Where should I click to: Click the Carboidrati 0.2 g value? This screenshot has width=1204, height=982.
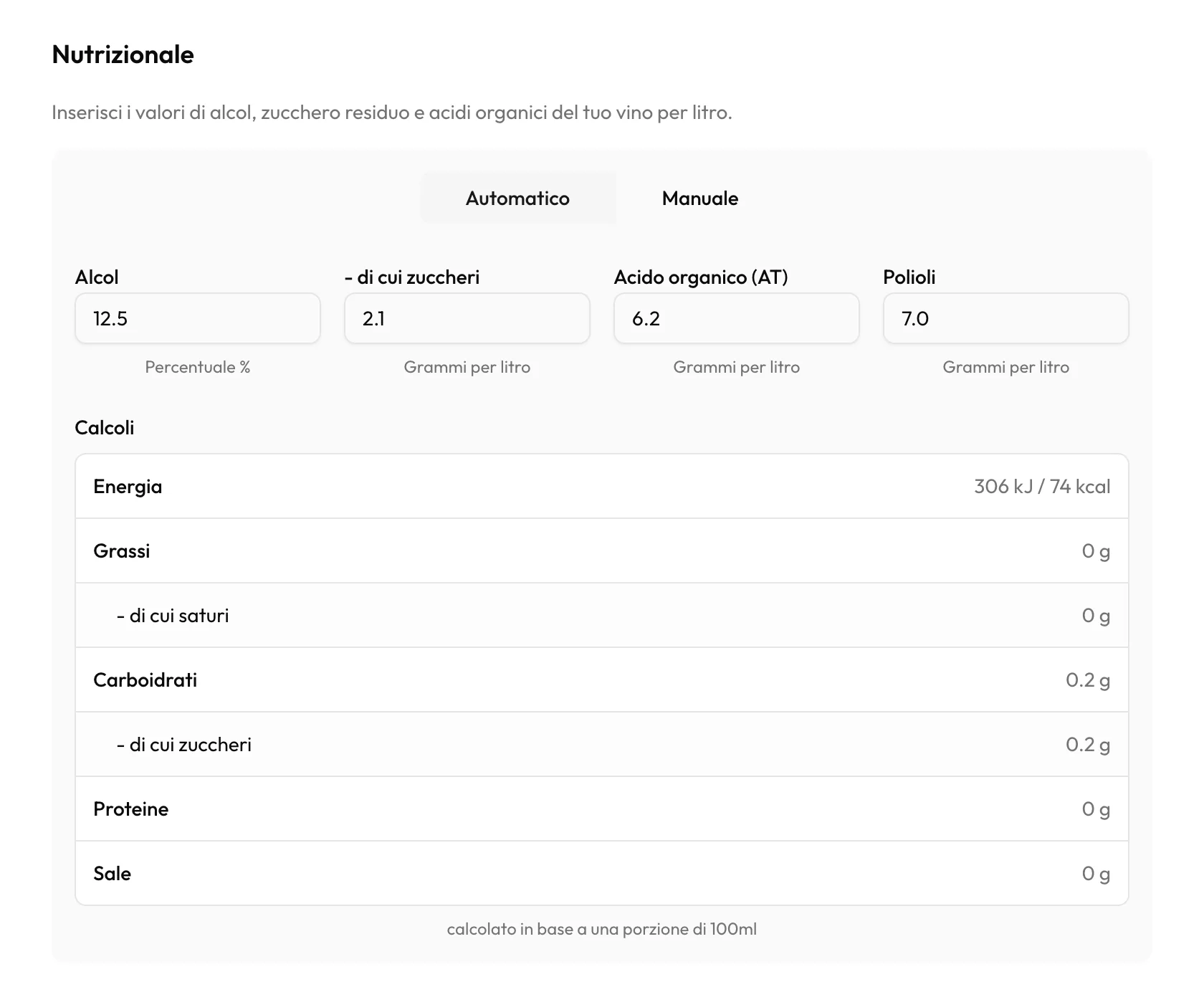pos(1088,680)
